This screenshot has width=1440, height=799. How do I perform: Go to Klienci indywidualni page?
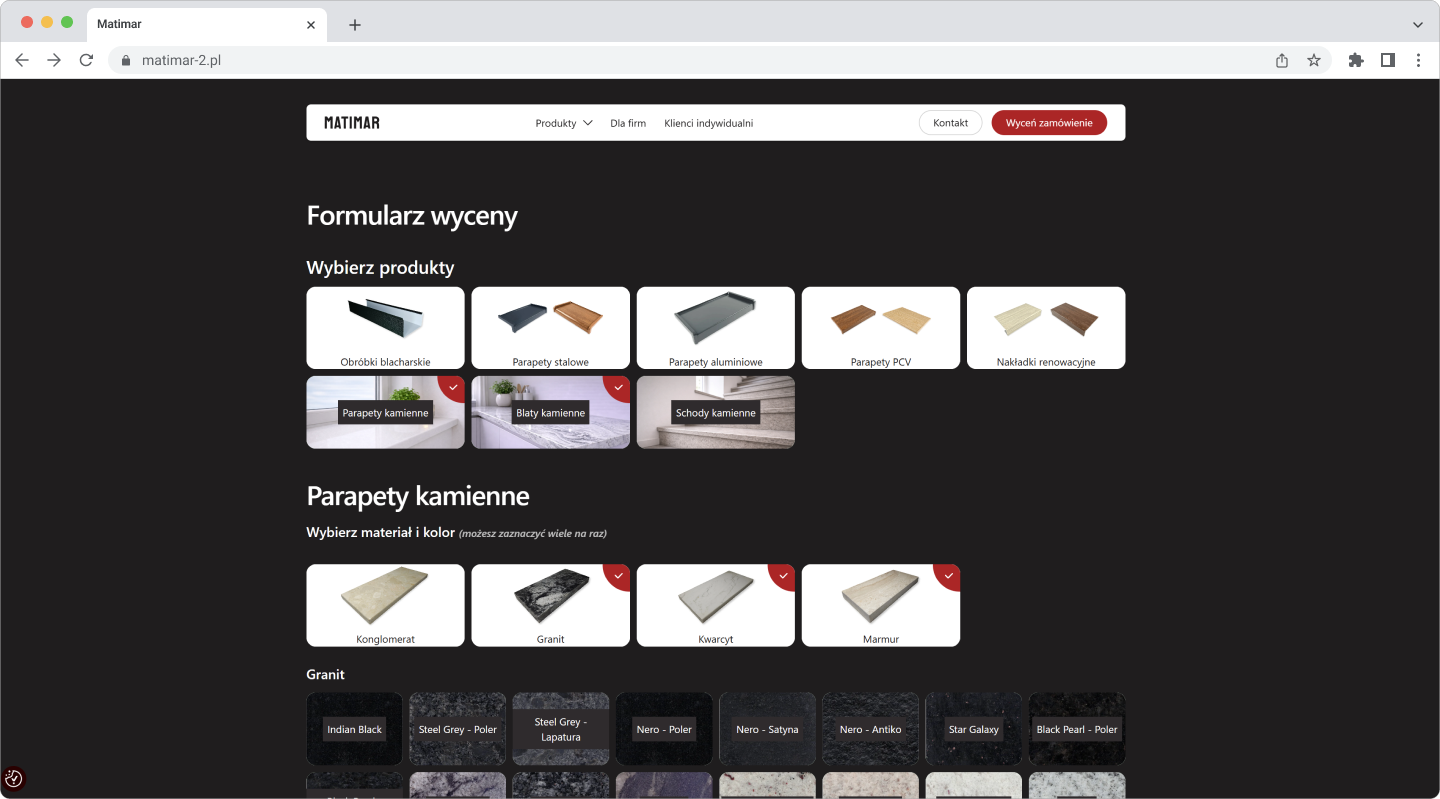[708, 123]
